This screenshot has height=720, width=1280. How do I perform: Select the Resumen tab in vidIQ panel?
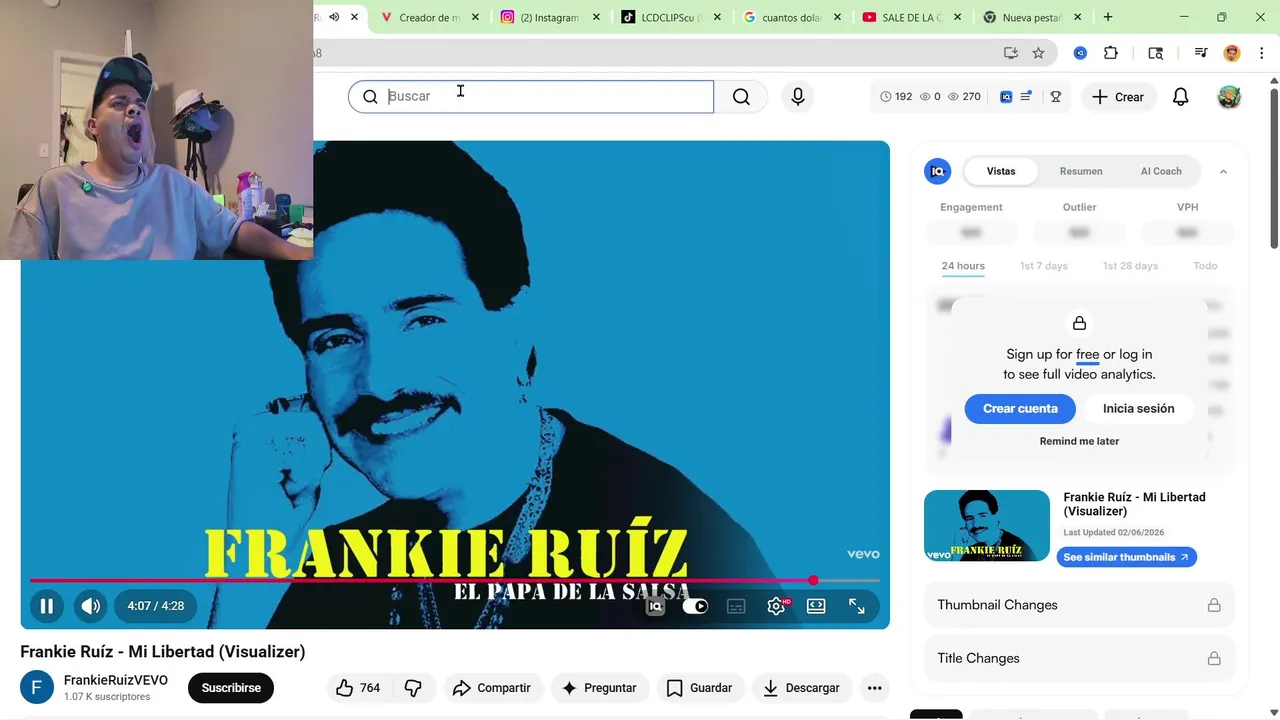[x=1081, y=171]
